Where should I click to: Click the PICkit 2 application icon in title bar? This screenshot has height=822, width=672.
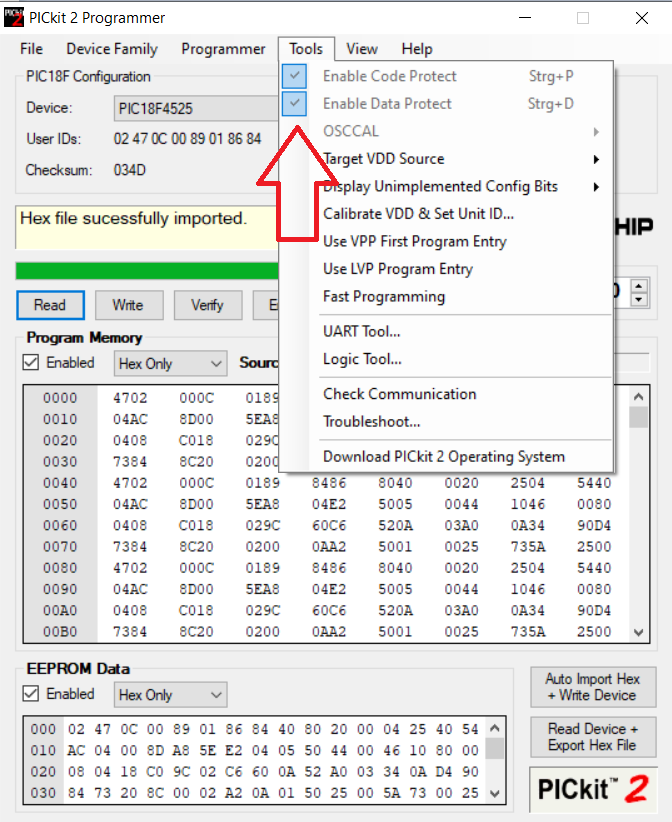coord(14,18)
